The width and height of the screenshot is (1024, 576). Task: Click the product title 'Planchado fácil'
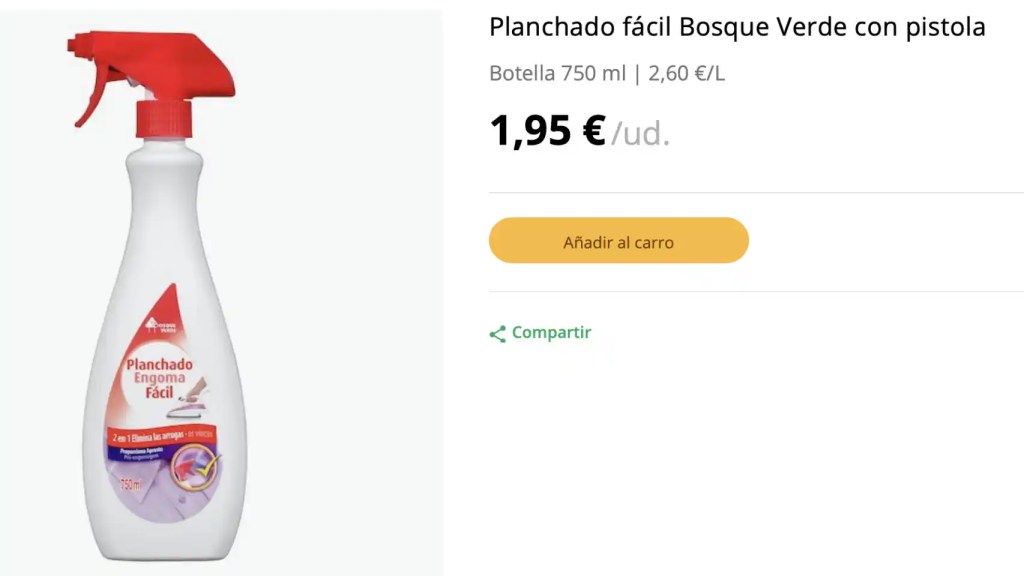[581, 28]
